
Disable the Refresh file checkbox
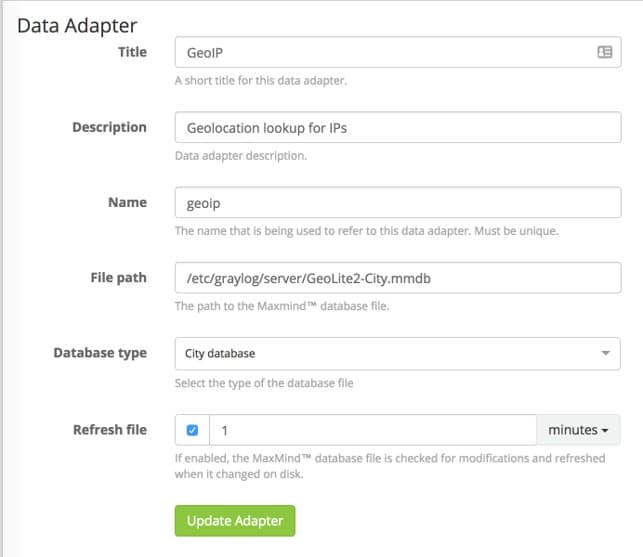[193, 430]
